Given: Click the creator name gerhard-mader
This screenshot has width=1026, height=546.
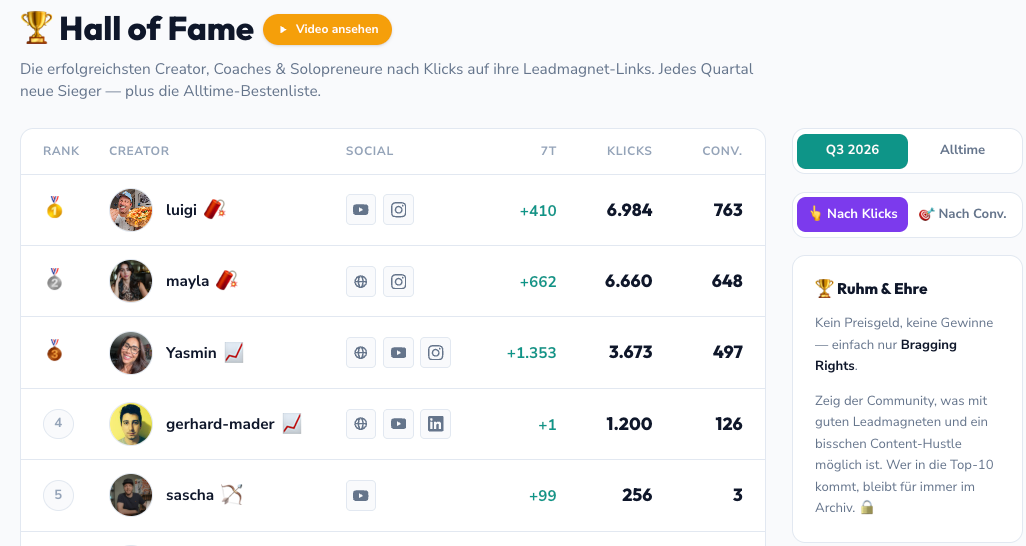Looking at the screenshot, I should (220, 424).
